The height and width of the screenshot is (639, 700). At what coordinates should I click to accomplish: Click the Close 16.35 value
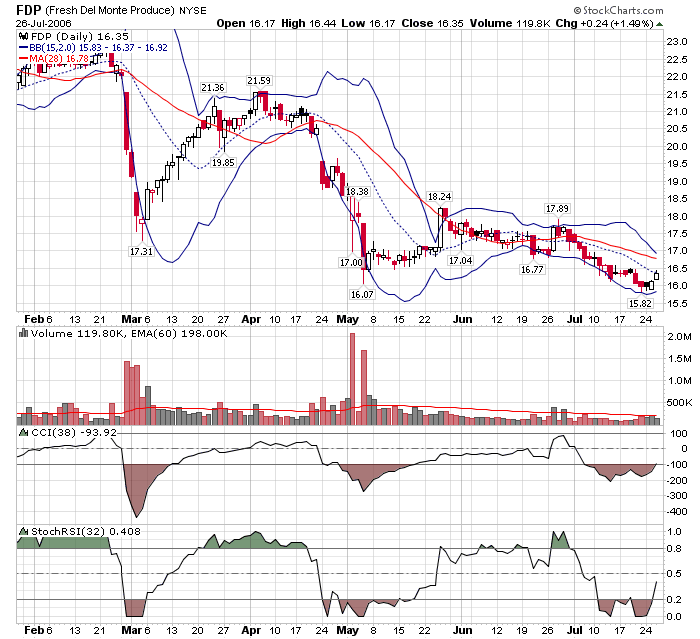coord(432,23)
